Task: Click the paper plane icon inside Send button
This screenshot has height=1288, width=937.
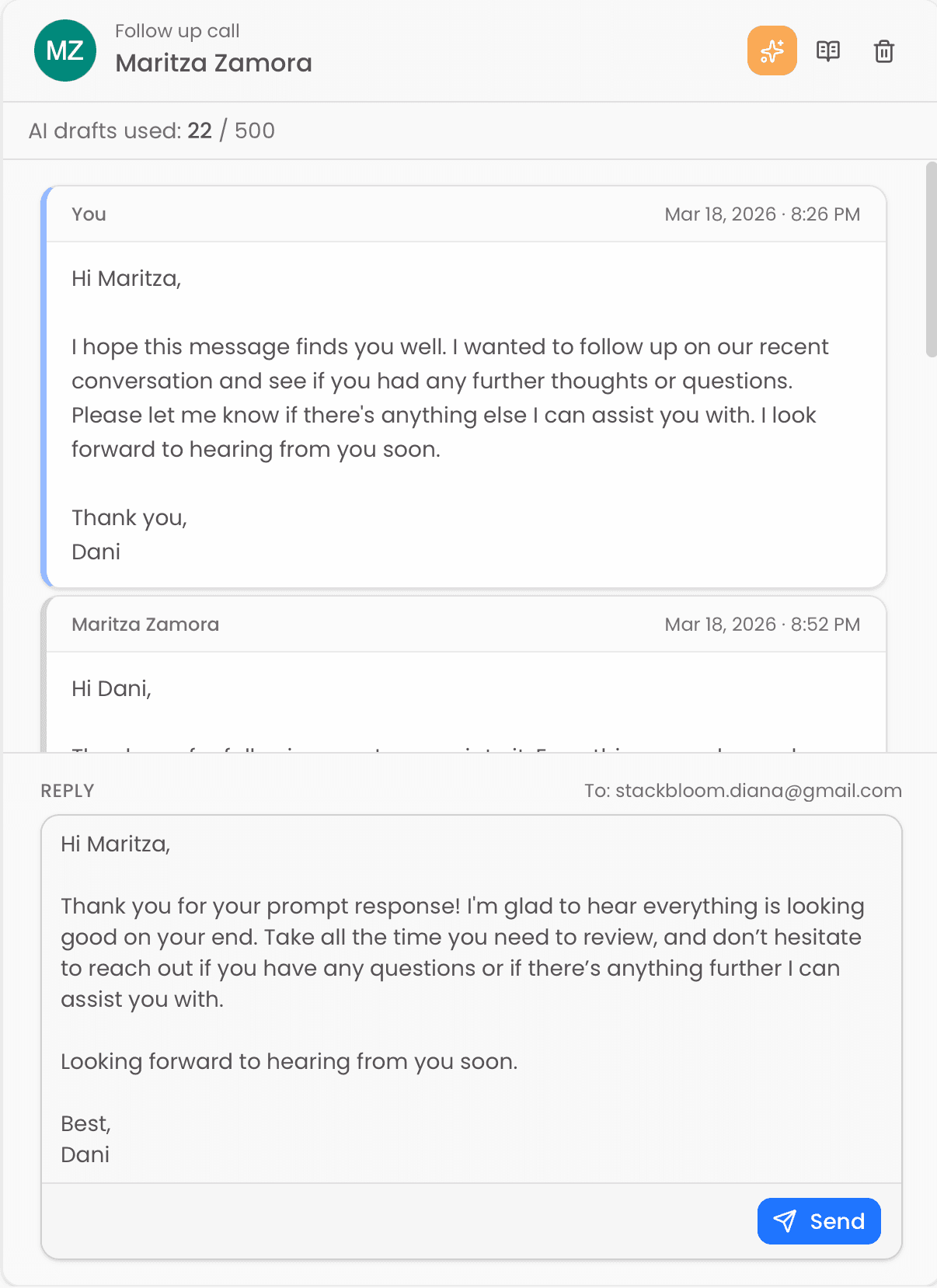Action: (785, 1221)
